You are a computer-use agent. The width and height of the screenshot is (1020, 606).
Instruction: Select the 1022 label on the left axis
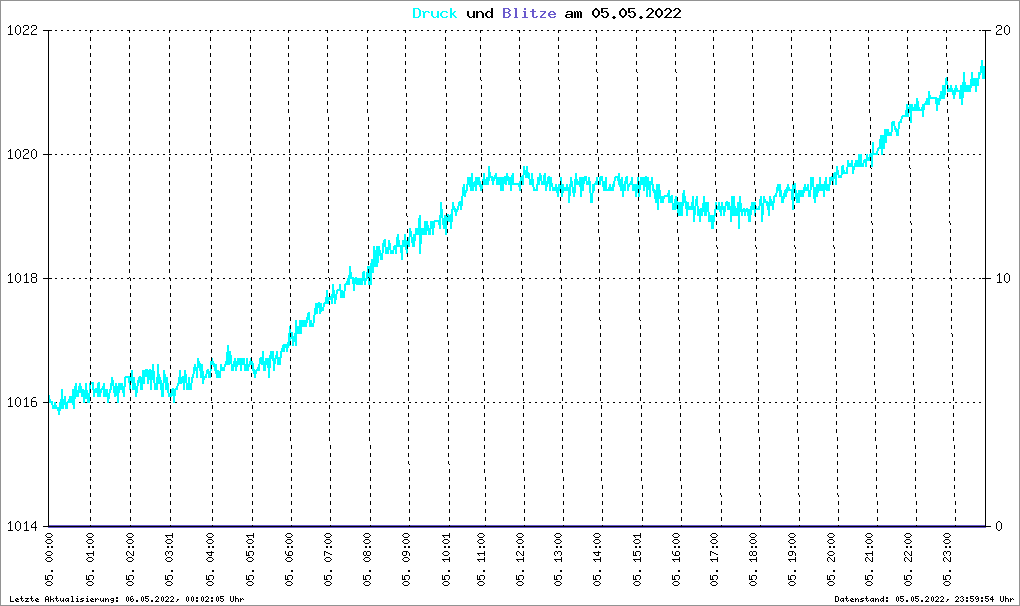tap(22, 31)
